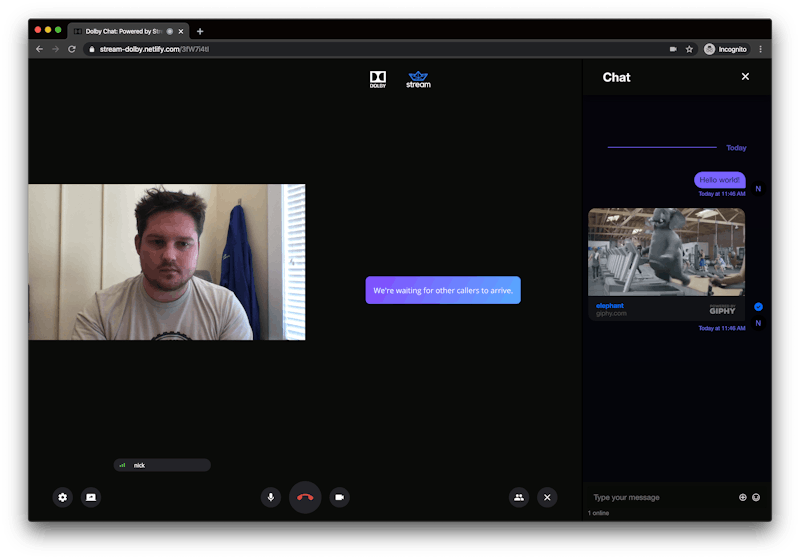Click the elephant GIF thumbnail

(x=666, y=252)
